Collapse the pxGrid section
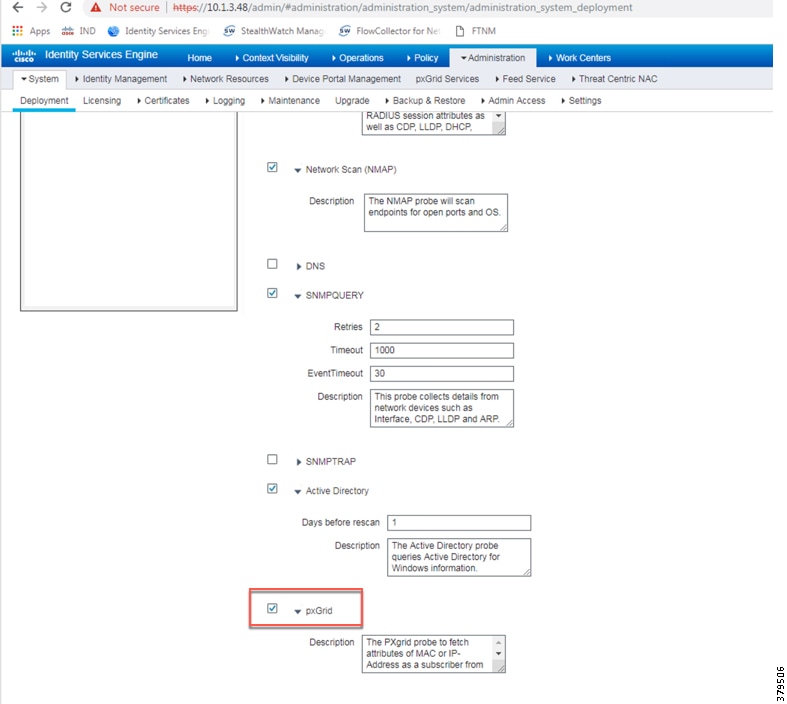The height and width of the screenshot is (704, 787). click(298, 612)
